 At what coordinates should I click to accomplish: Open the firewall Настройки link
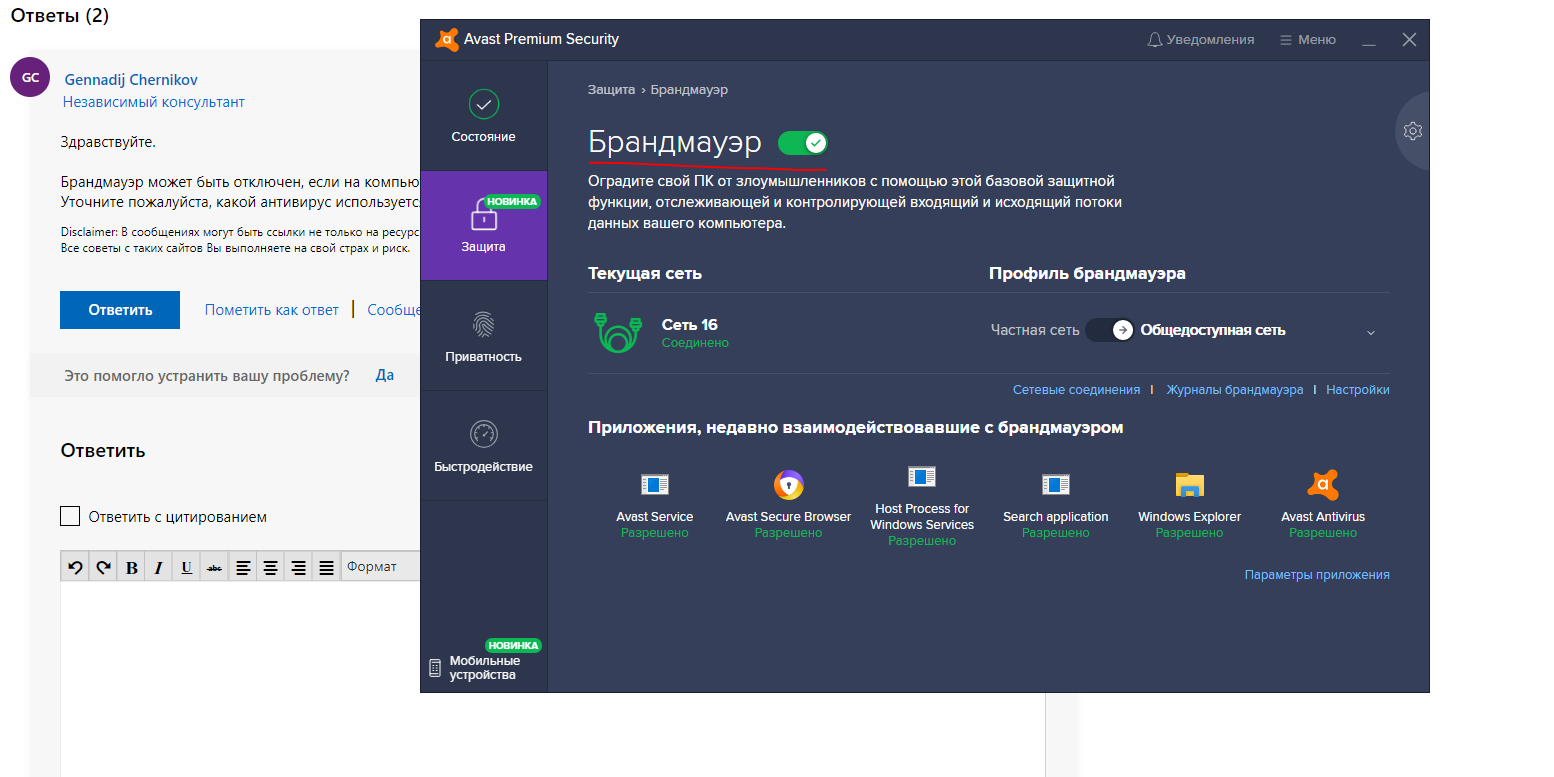(x=1357, y=390)
